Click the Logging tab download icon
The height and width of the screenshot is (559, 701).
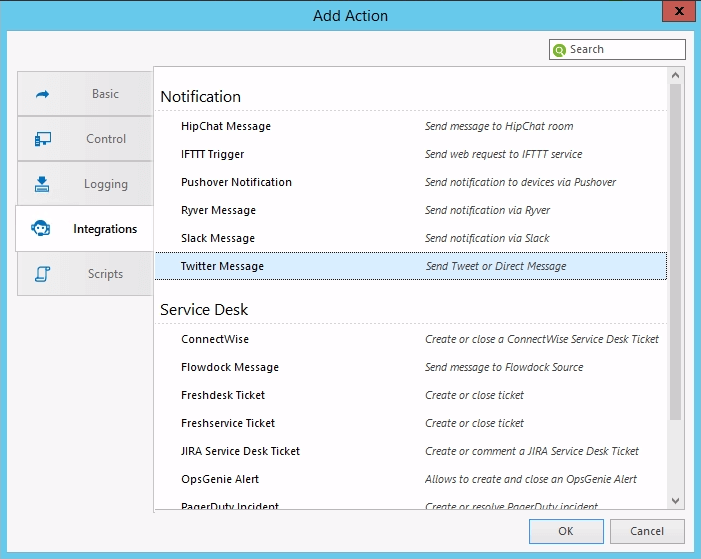click(42, 184)
